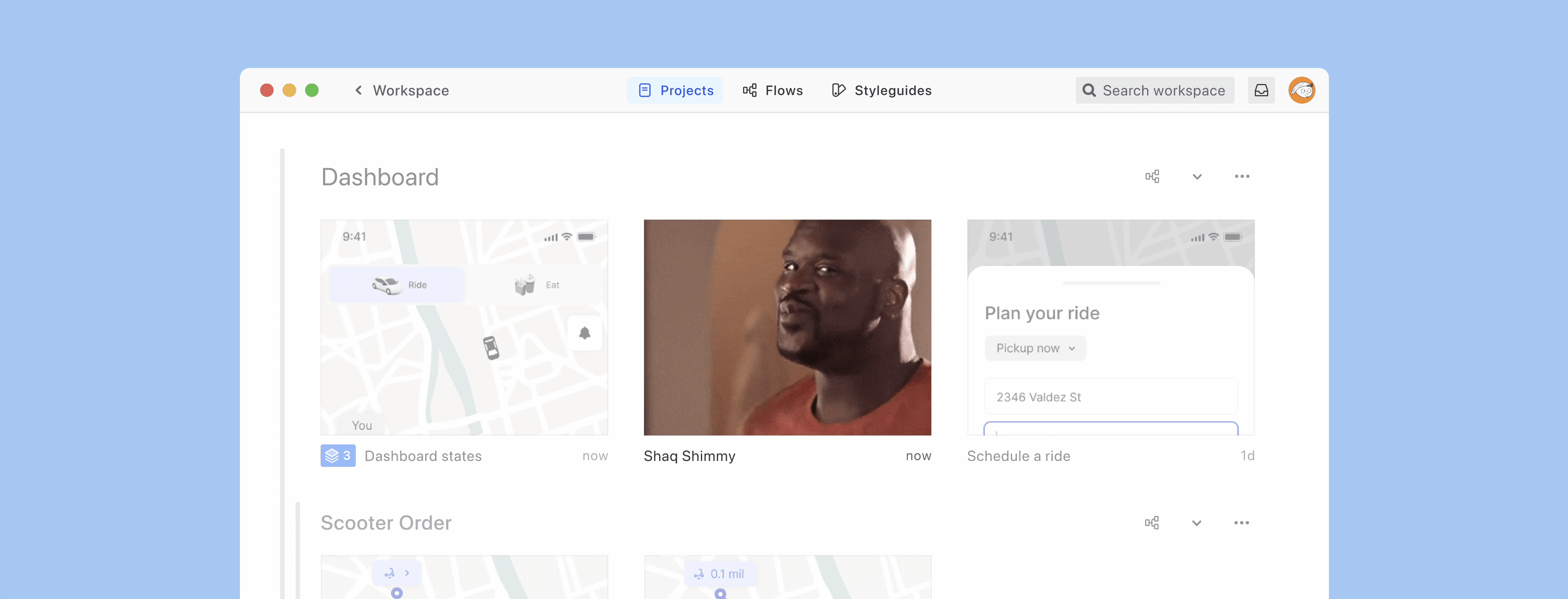This screenshot has height=599, width=1568.
Task: Switch to the Flows tab
Action: [773, 90]
